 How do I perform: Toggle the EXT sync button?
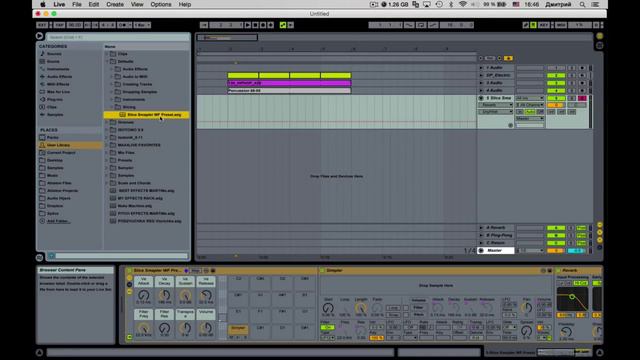(x=42, y=25)
